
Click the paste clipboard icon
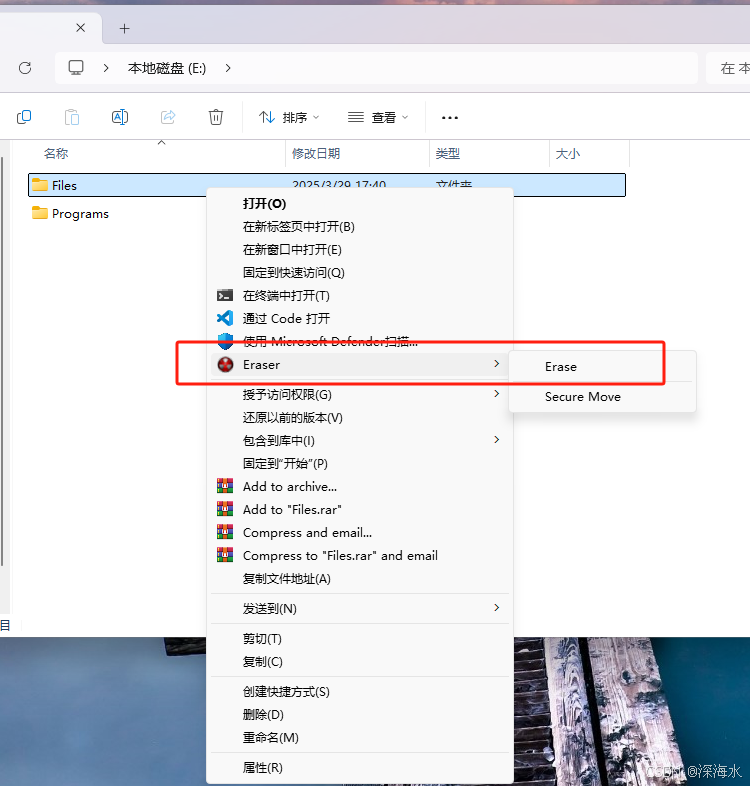coord(72,117)
